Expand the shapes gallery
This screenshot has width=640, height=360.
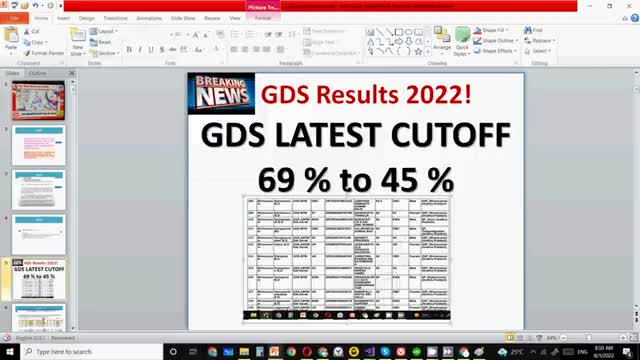point(428,52)
